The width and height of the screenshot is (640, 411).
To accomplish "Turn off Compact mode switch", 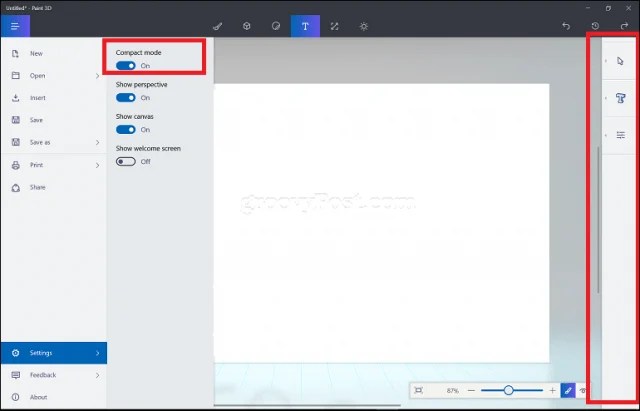I will click(x=126, y=66).
